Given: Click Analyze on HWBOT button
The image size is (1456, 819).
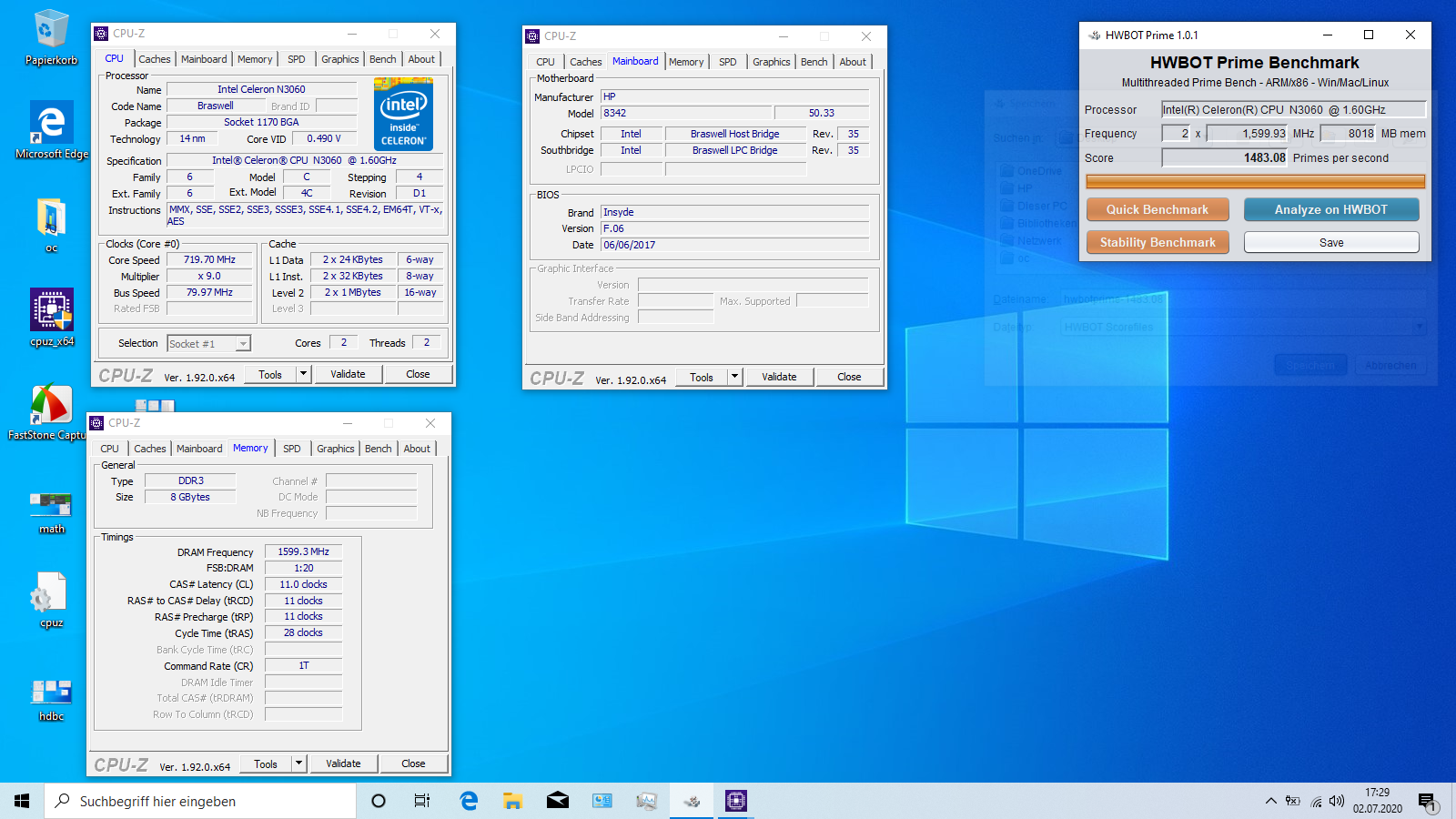Looking at the screenshot, I should click(x=1331, y=209).
